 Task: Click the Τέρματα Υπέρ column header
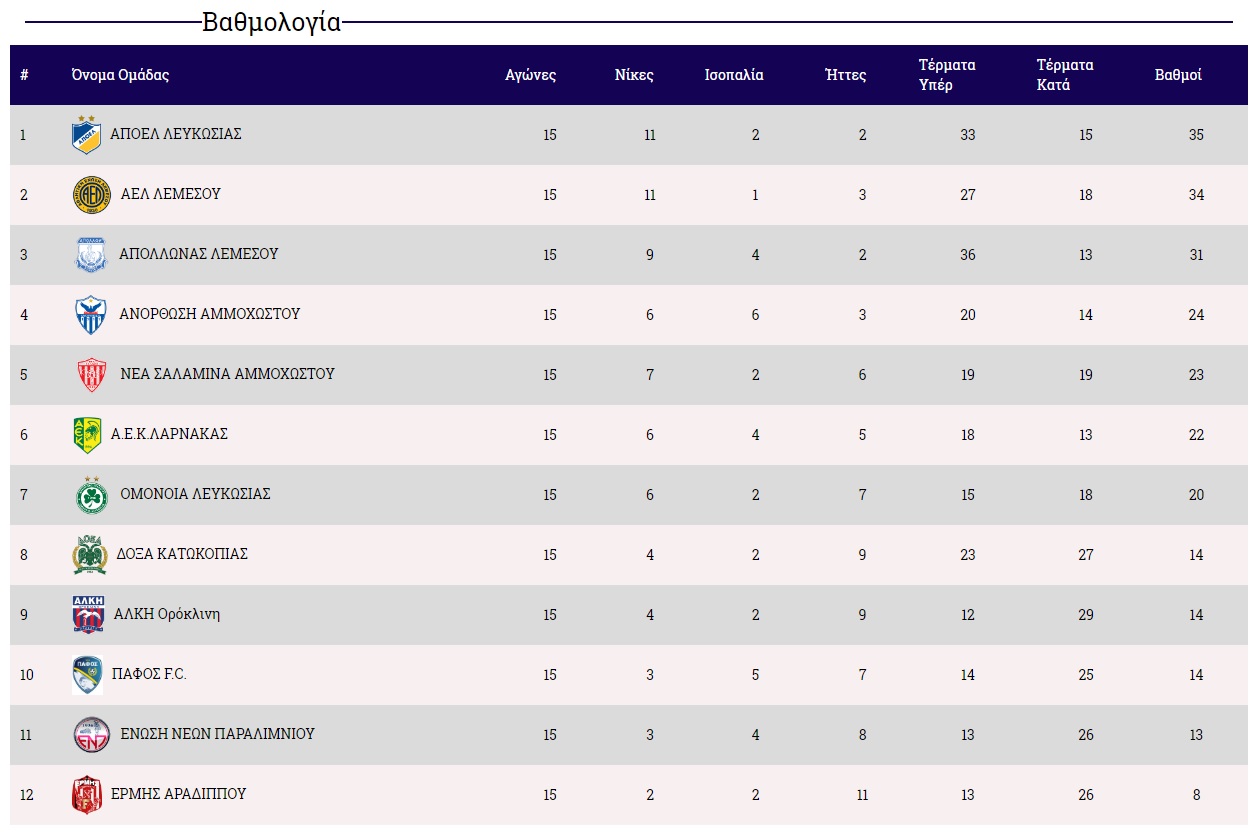click(x=947, y=75)
